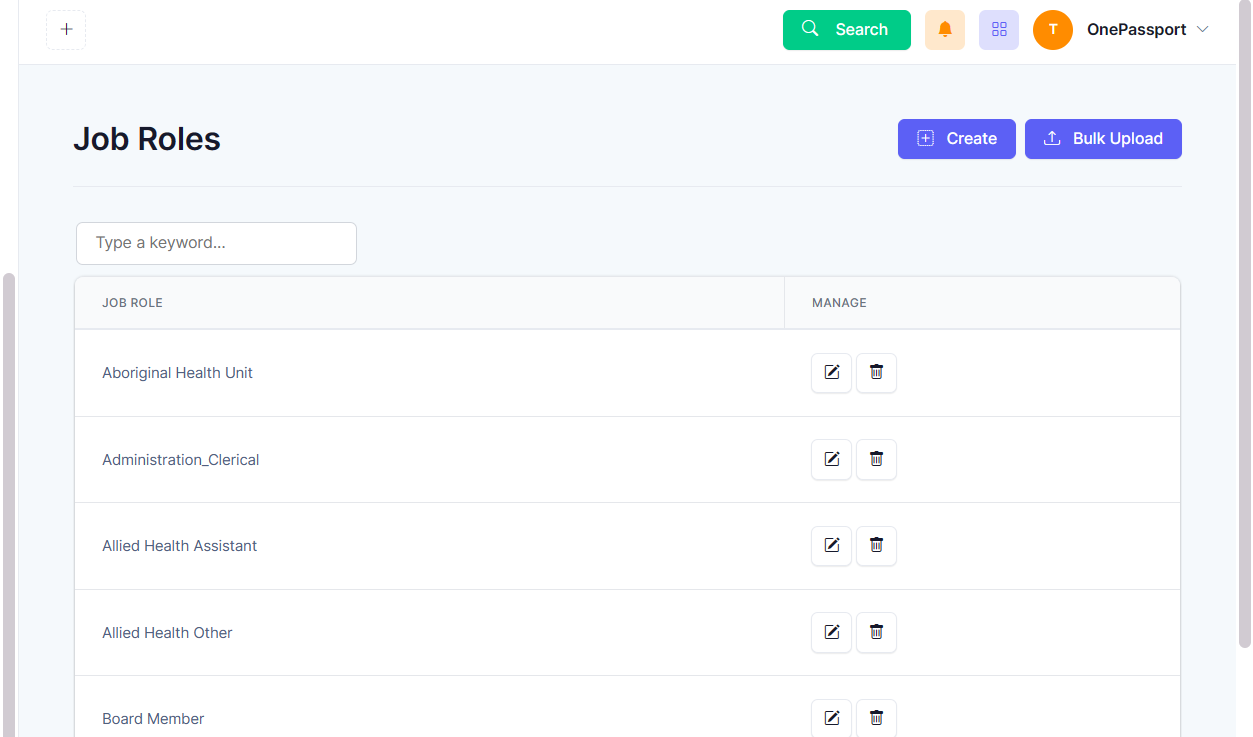Screen dimensions: 1253x737
Task: Delete the Board Member role
Action: [876, 718]
